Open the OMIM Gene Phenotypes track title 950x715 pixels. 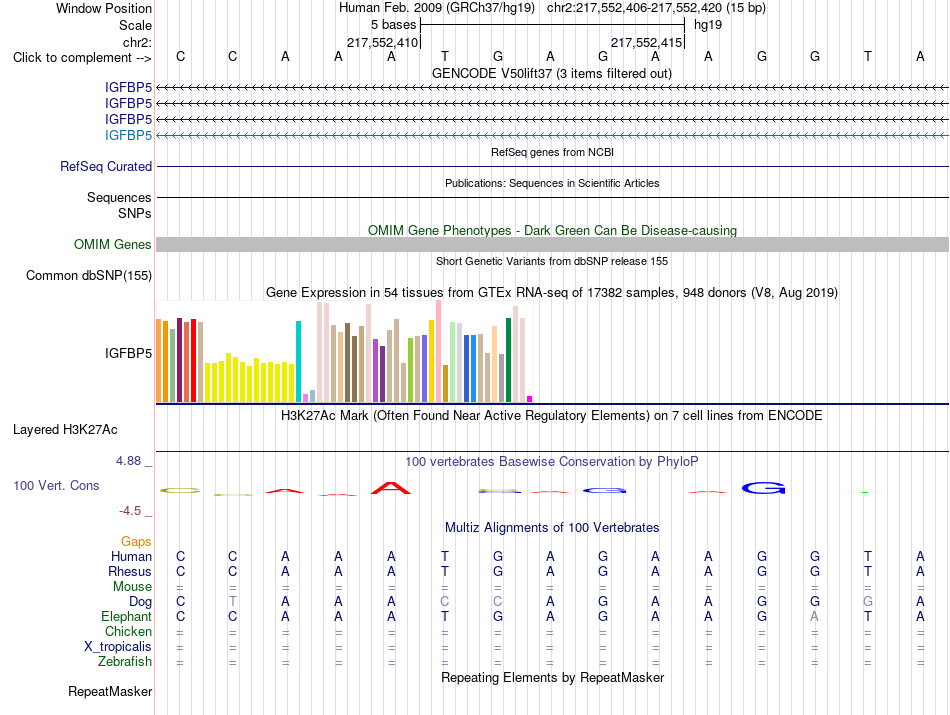click(x=552, y=230)
